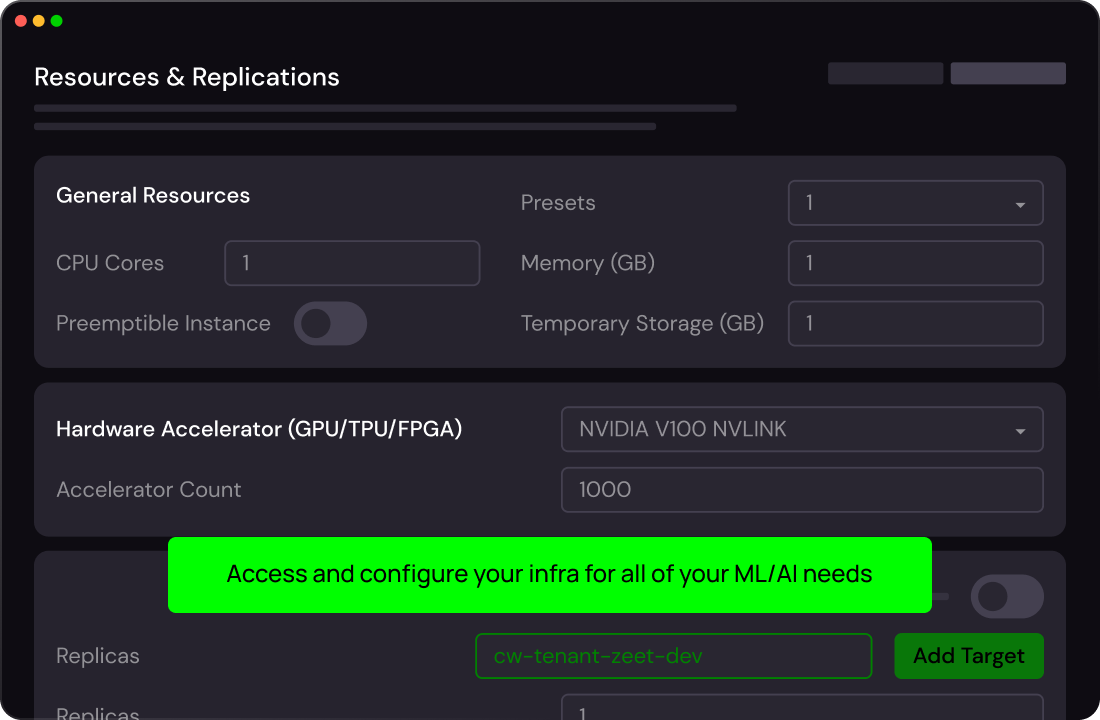Click the cw-tenant-zeet-dev input field
The width and height of the screenshot is (1100, 720).
tap(673, 656)
